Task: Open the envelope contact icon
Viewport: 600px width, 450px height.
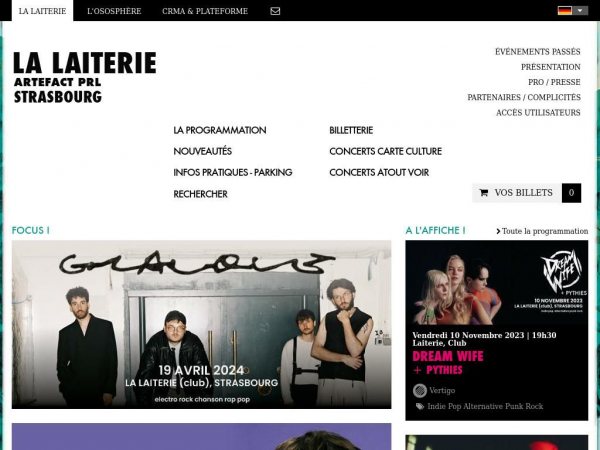Action: (275, 11)
